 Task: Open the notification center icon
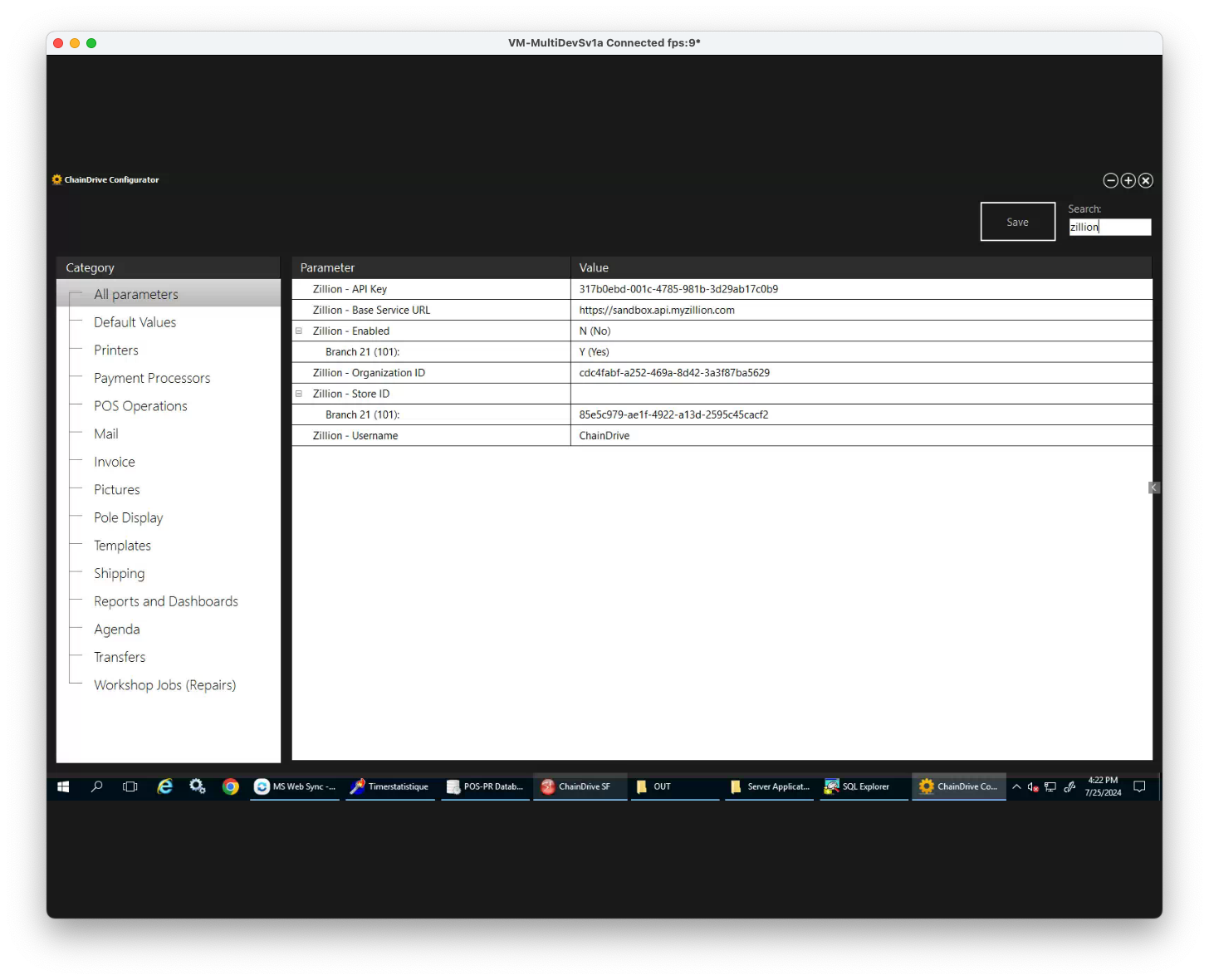point(1139,786)
